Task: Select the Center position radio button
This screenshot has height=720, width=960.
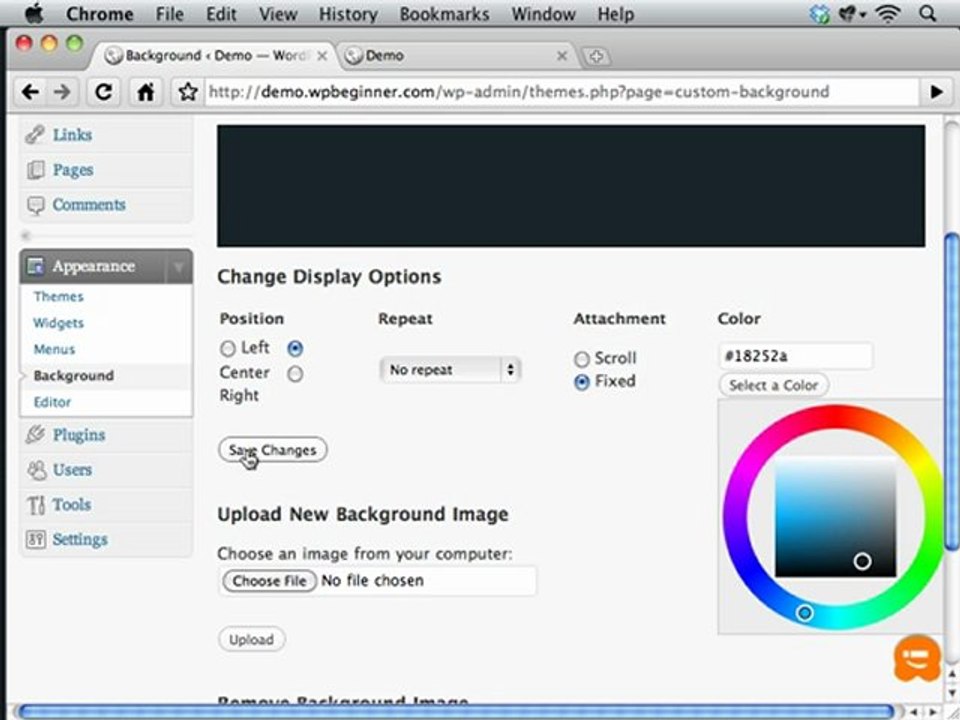Action: [295, 349]
